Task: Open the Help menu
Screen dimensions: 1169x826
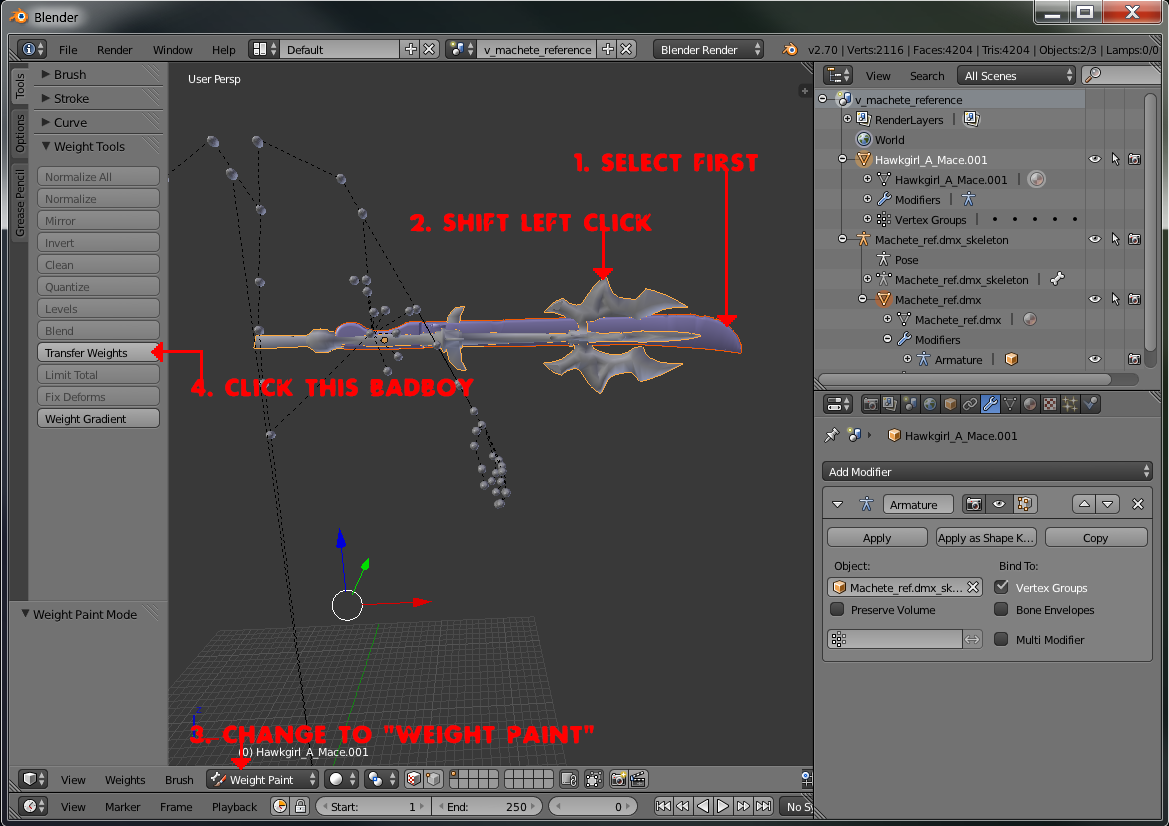Action: (x=223, y=50)
